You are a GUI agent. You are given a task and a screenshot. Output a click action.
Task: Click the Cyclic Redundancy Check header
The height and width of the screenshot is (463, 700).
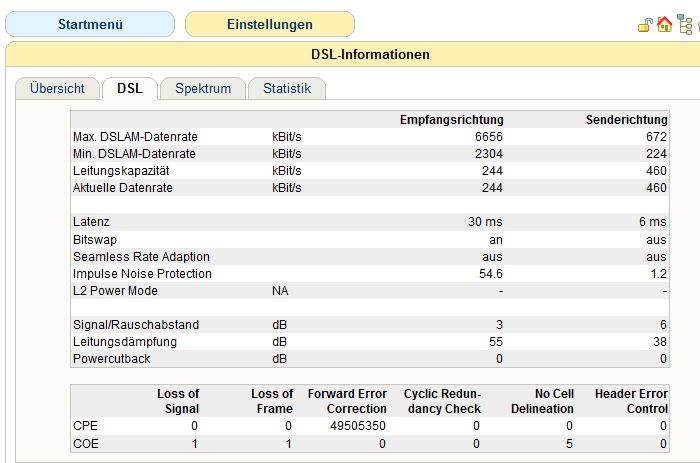click(x=442, y=401)
